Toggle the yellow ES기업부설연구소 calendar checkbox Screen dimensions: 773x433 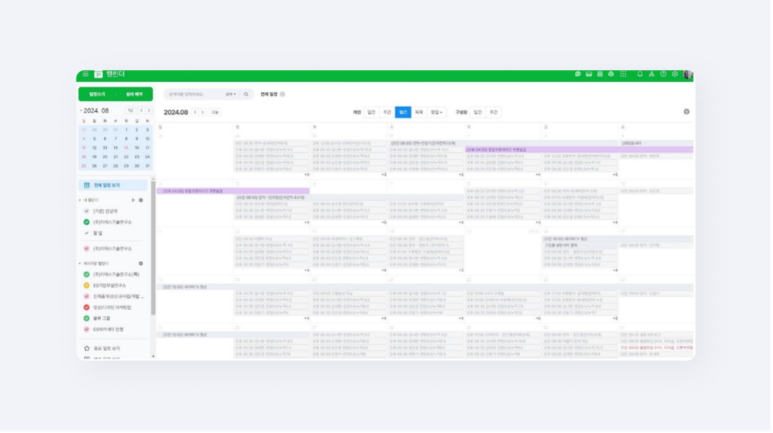tap(87, 286)
